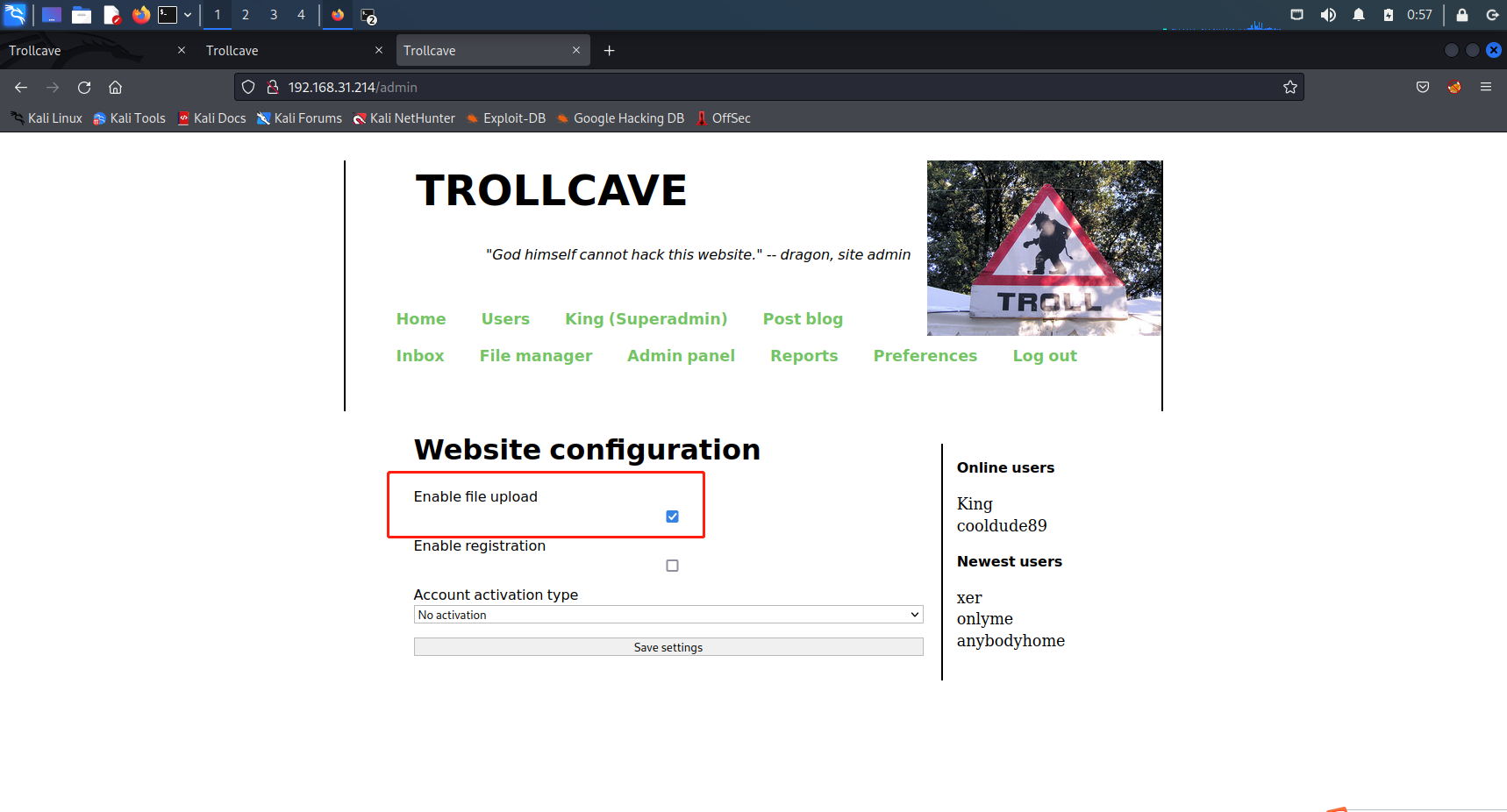Open newest user anybodyhome's profile
This screenshot has height=812, width=1507.
pos(1011,641)
